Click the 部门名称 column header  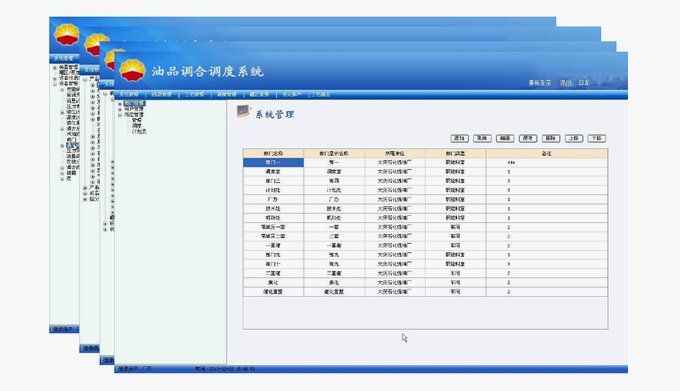[x=273, y=153]
